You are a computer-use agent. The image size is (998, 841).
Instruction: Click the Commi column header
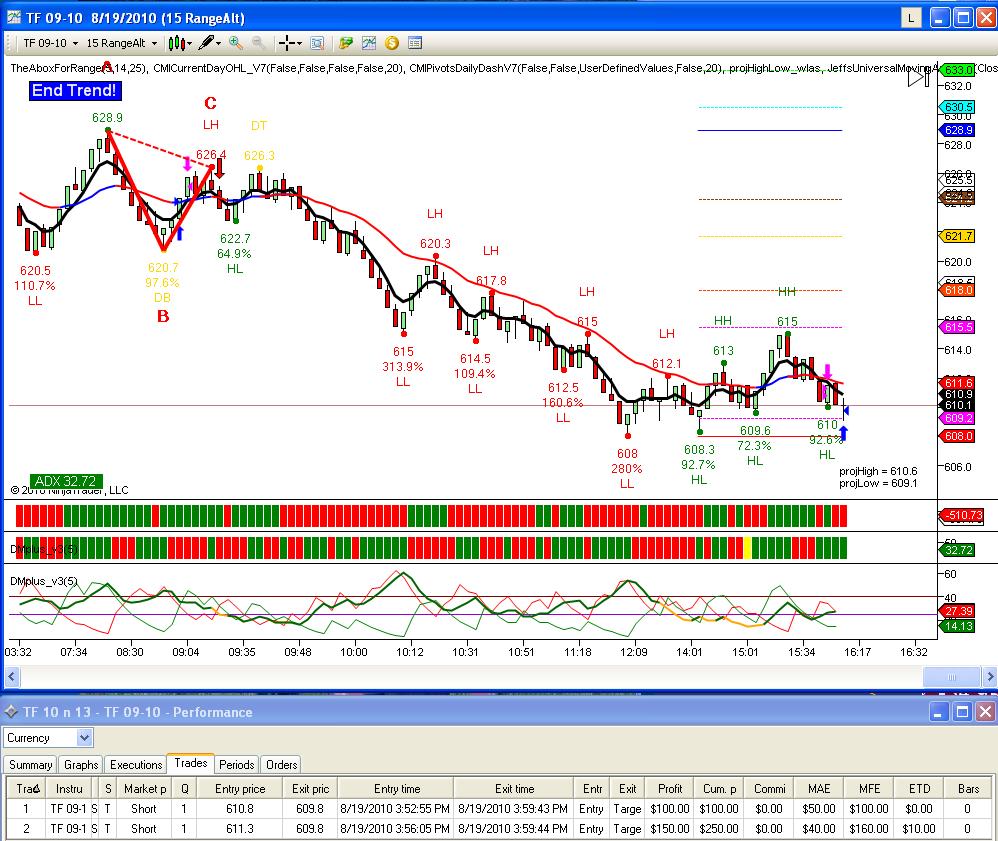pos(770,789)
